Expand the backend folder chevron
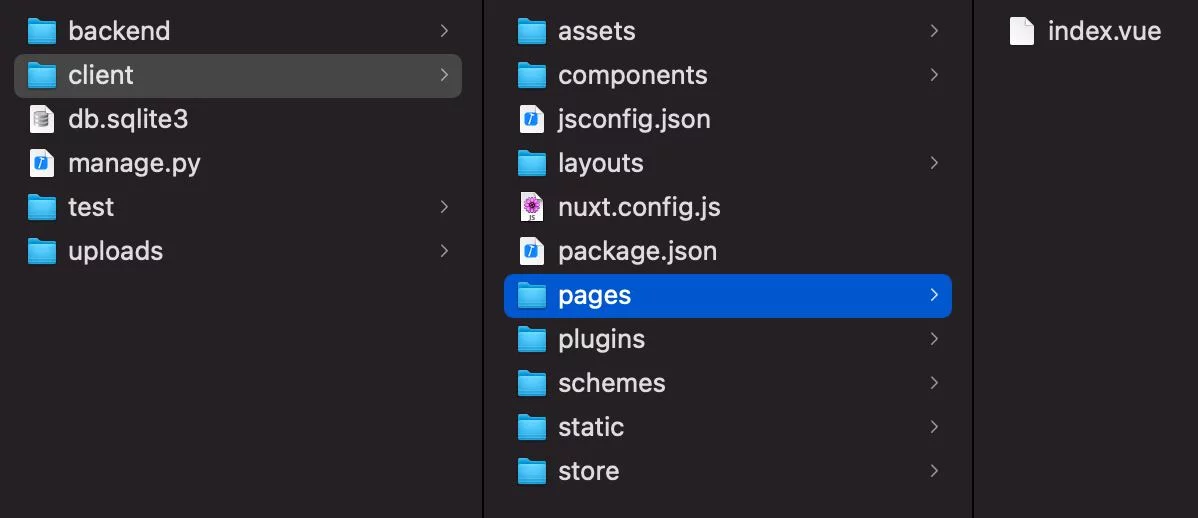 (444, 31)
